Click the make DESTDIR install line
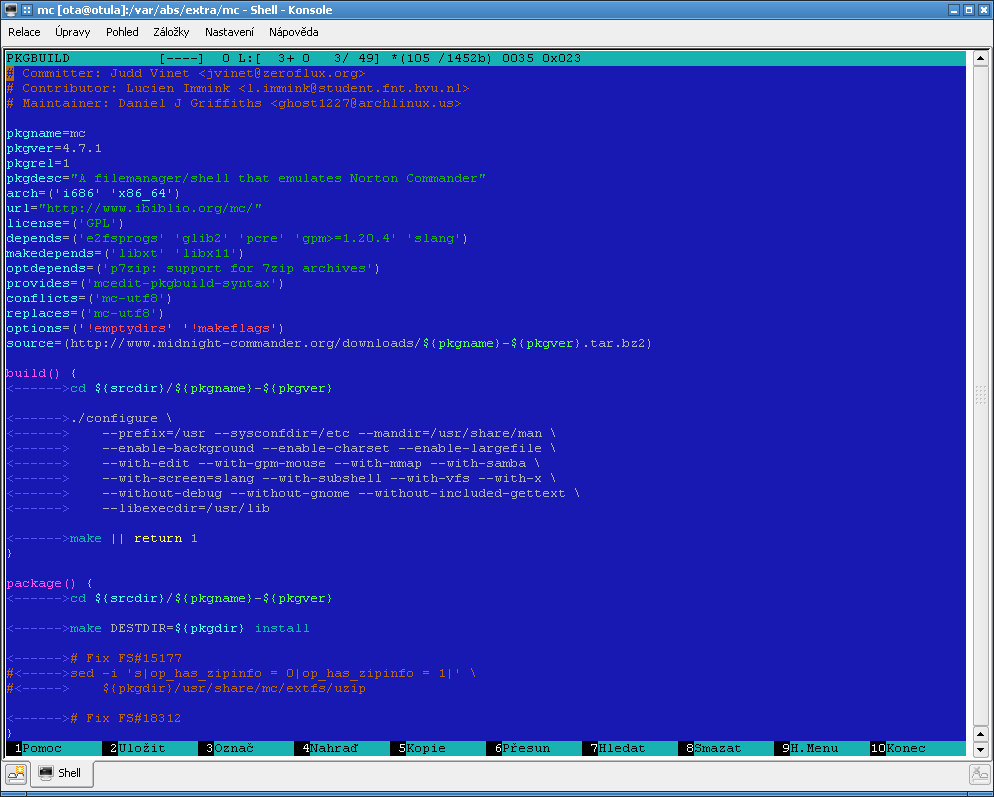Image resolution: width=994 pixels, height=797 pixels. click(190, 628)
